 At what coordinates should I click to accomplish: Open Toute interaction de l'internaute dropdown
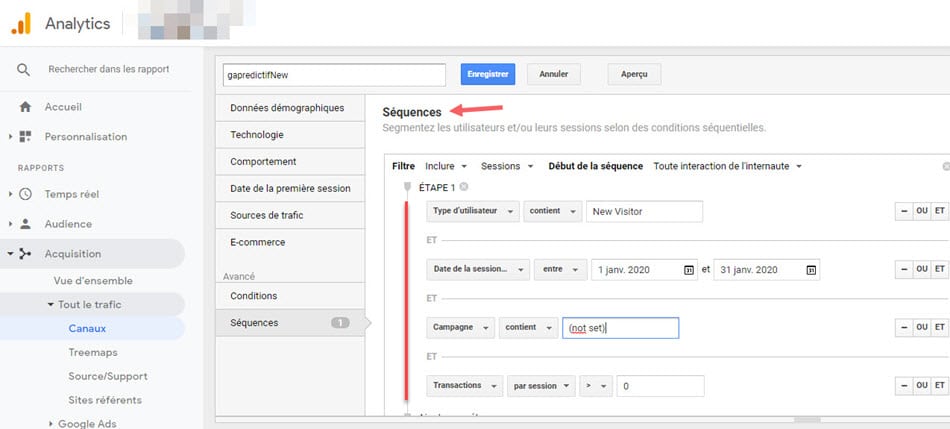pyautogui.click(x=728, y=166)
